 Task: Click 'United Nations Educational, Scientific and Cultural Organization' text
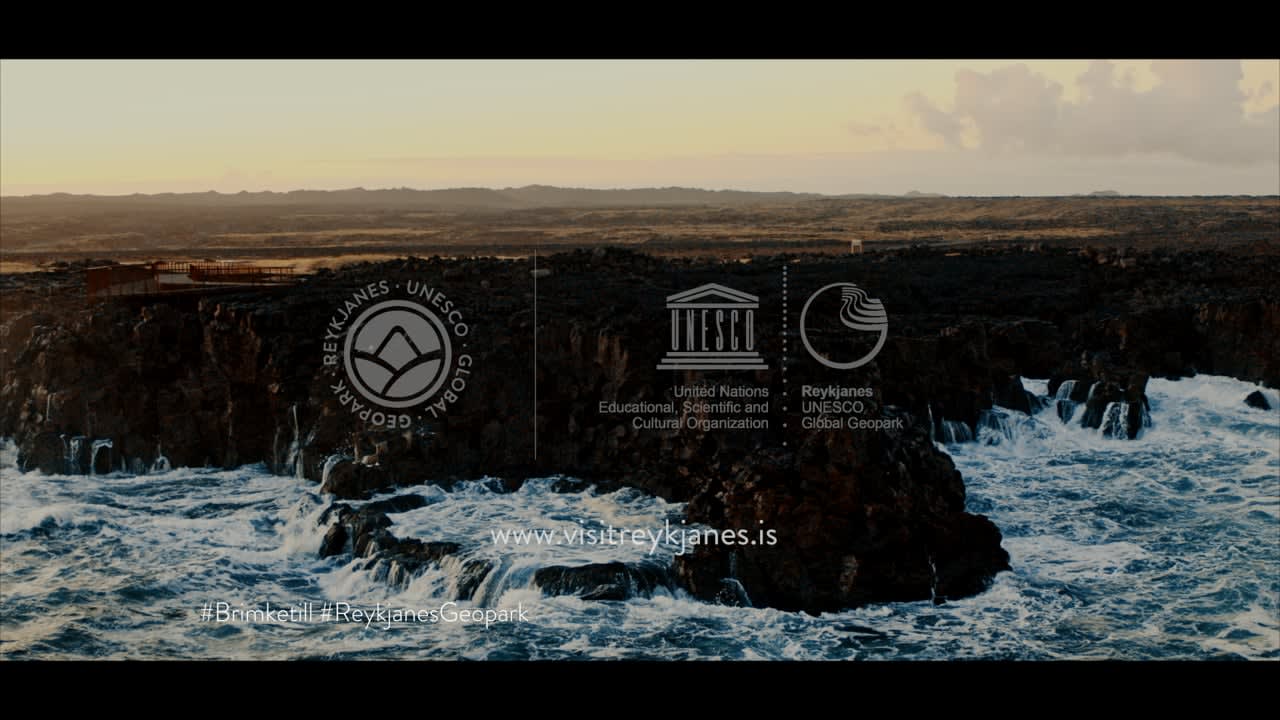pyautogui.click(x=684, y=407)
